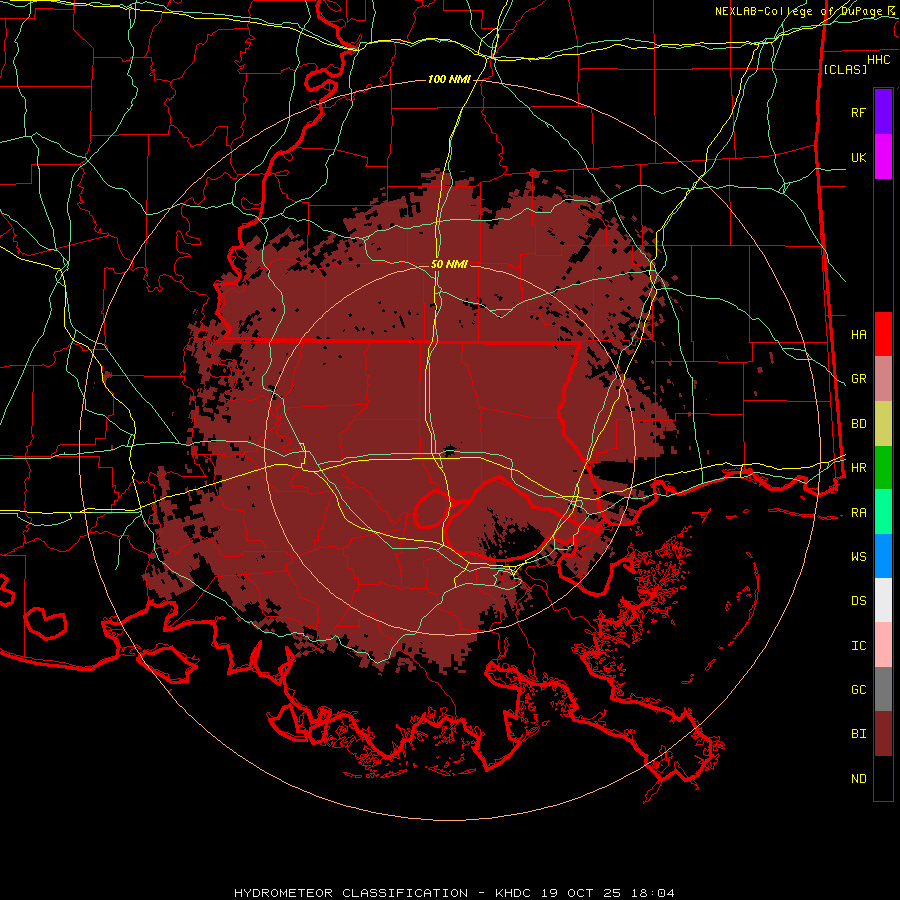
Task: Click the HR legend label
Action: [x=858, y=468]
